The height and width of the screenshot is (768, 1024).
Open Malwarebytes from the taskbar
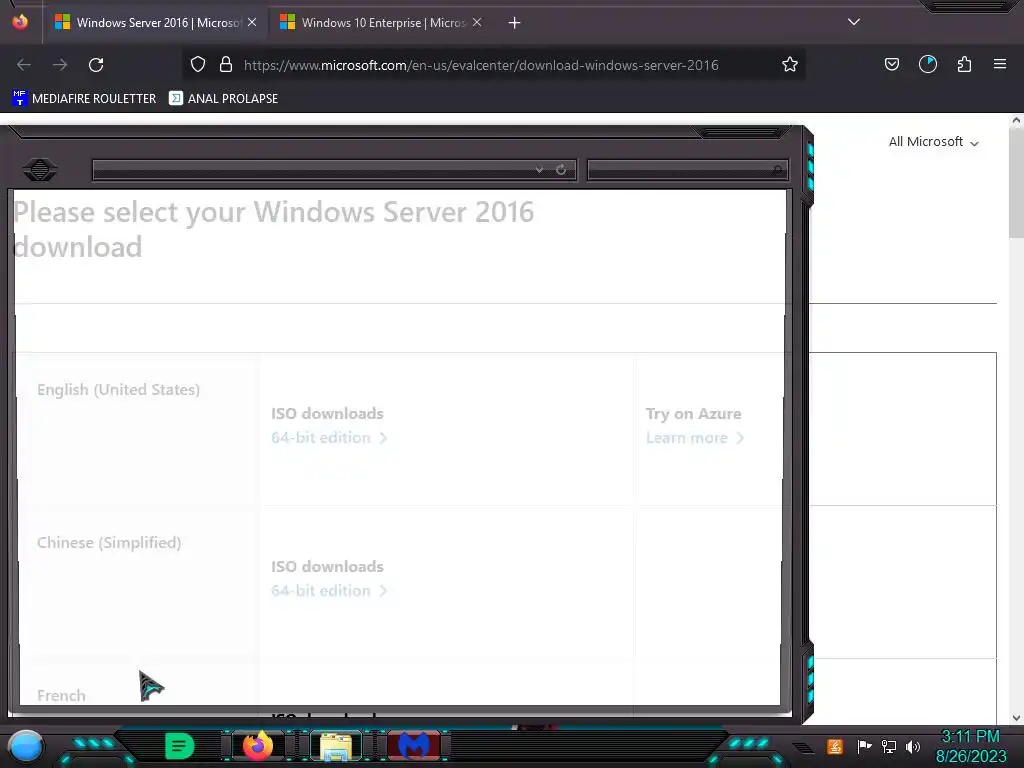(413, 746)
